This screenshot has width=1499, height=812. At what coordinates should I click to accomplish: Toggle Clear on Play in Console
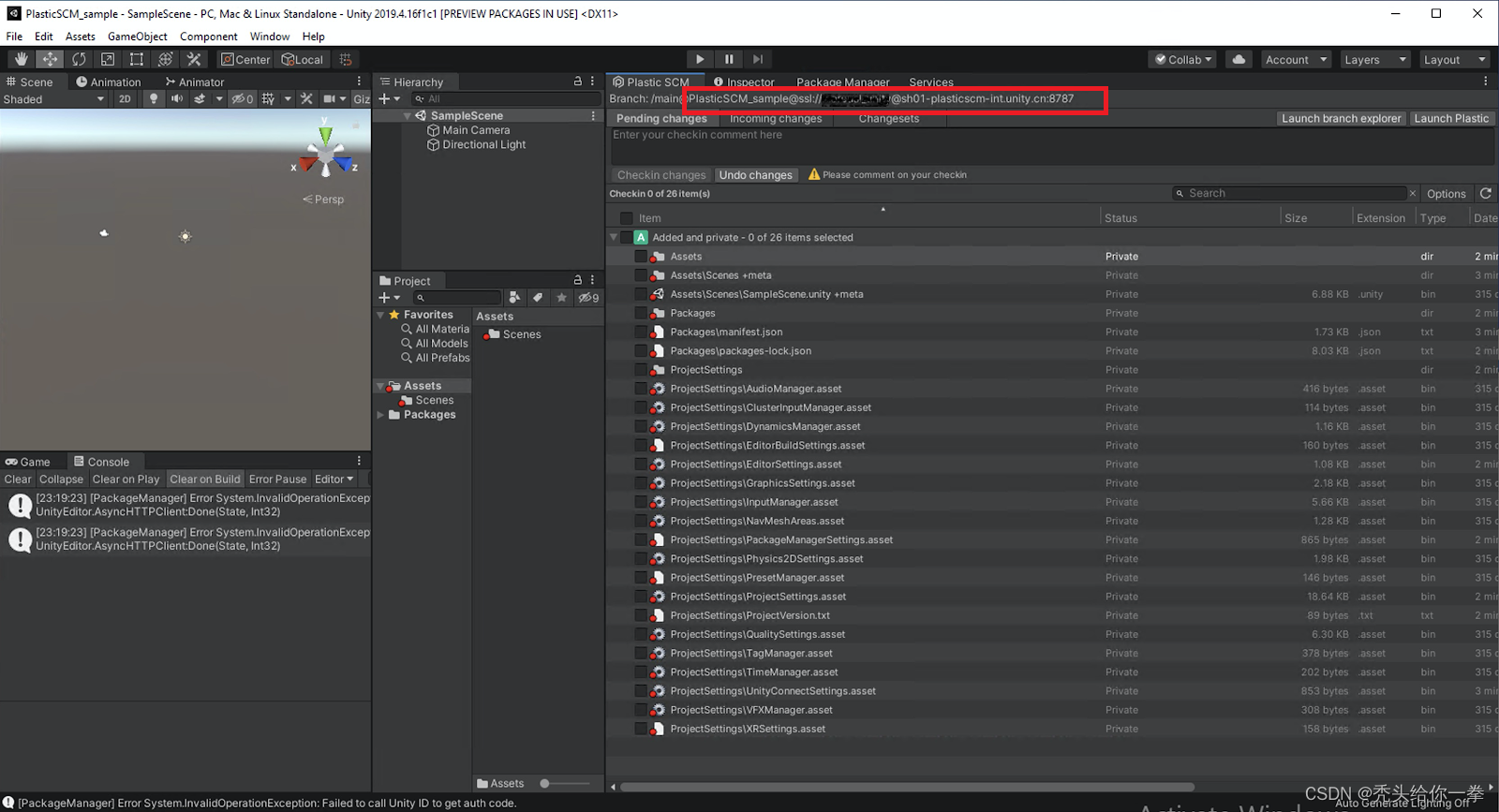point(126,479)
